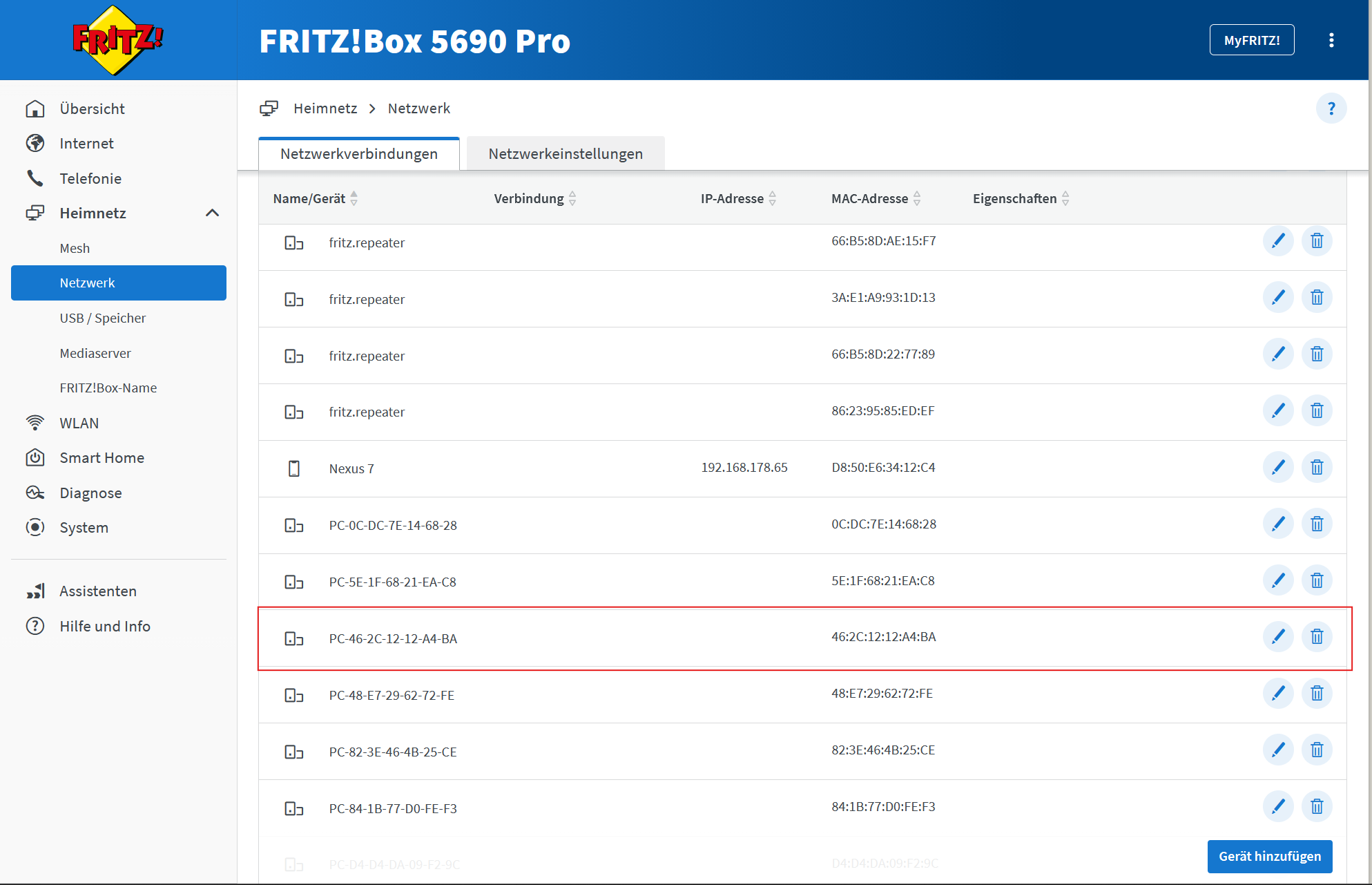The width and height of the screenshot is (1372, 885).
Task: Click the MyFRITZ! button
Action: tap(1251, 40)
